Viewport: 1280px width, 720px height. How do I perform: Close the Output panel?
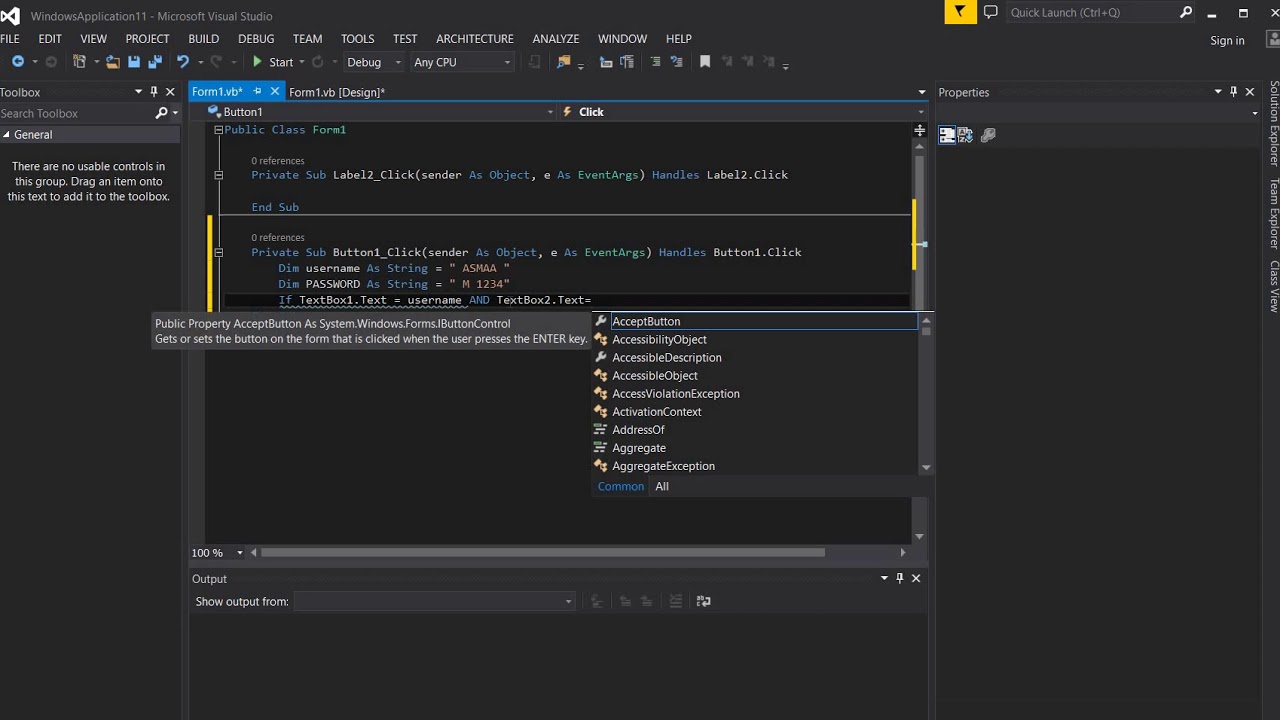point(916,578)
